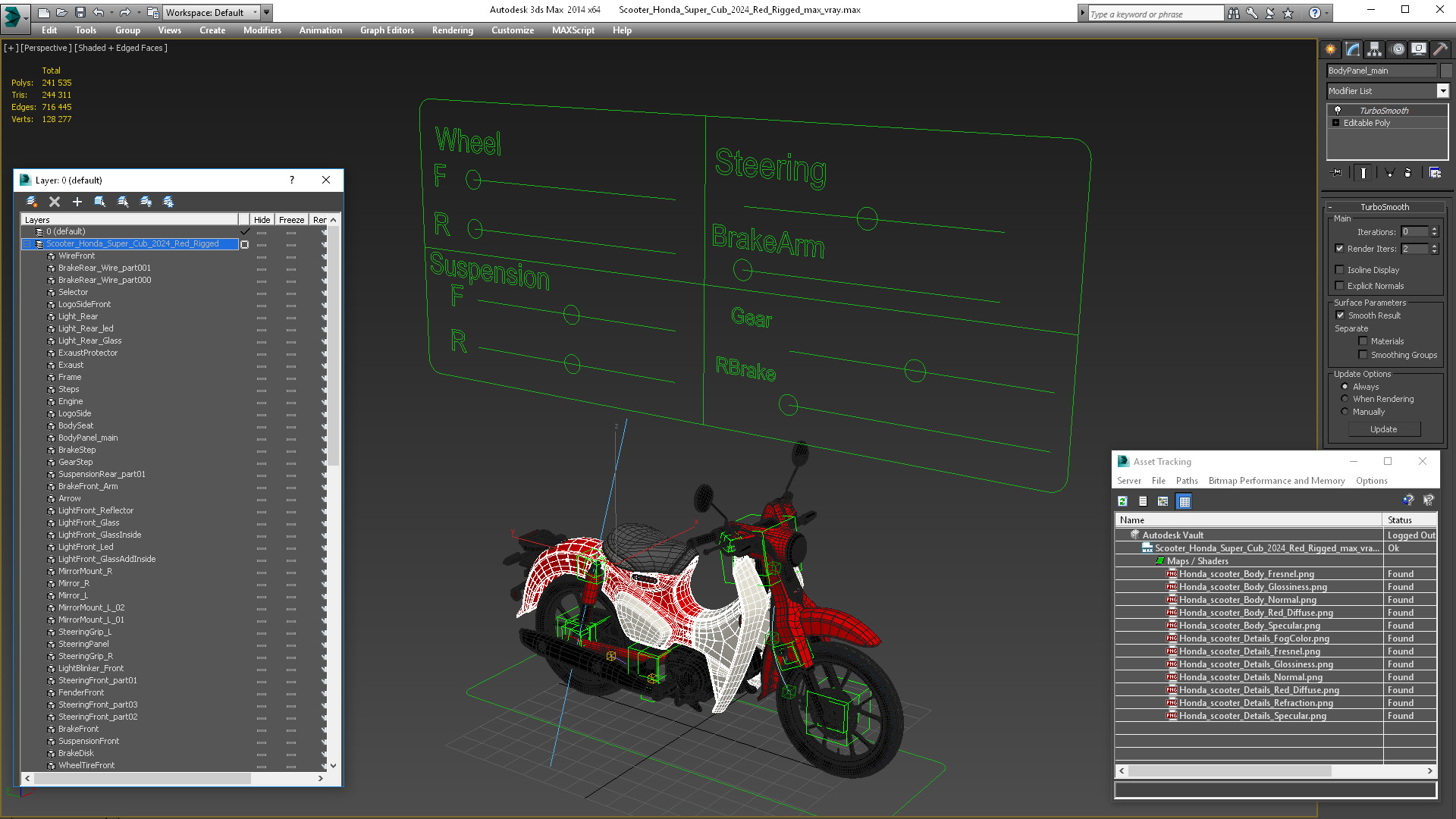Click Make Unique icon under modifier stack
This screenshot has width=1456, height=819.
(1390, 173)
